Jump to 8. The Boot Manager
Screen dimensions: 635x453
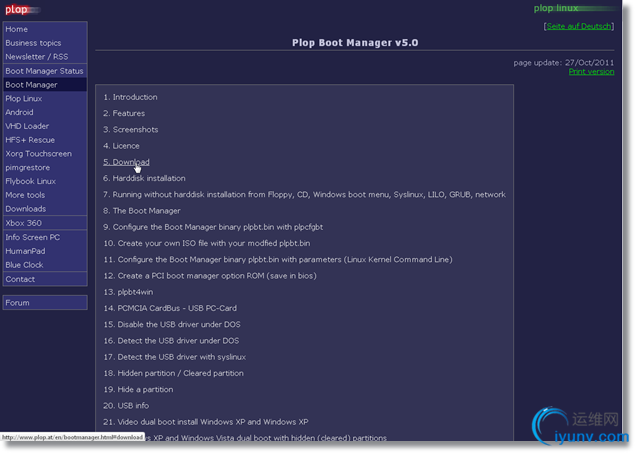[142, 211]
